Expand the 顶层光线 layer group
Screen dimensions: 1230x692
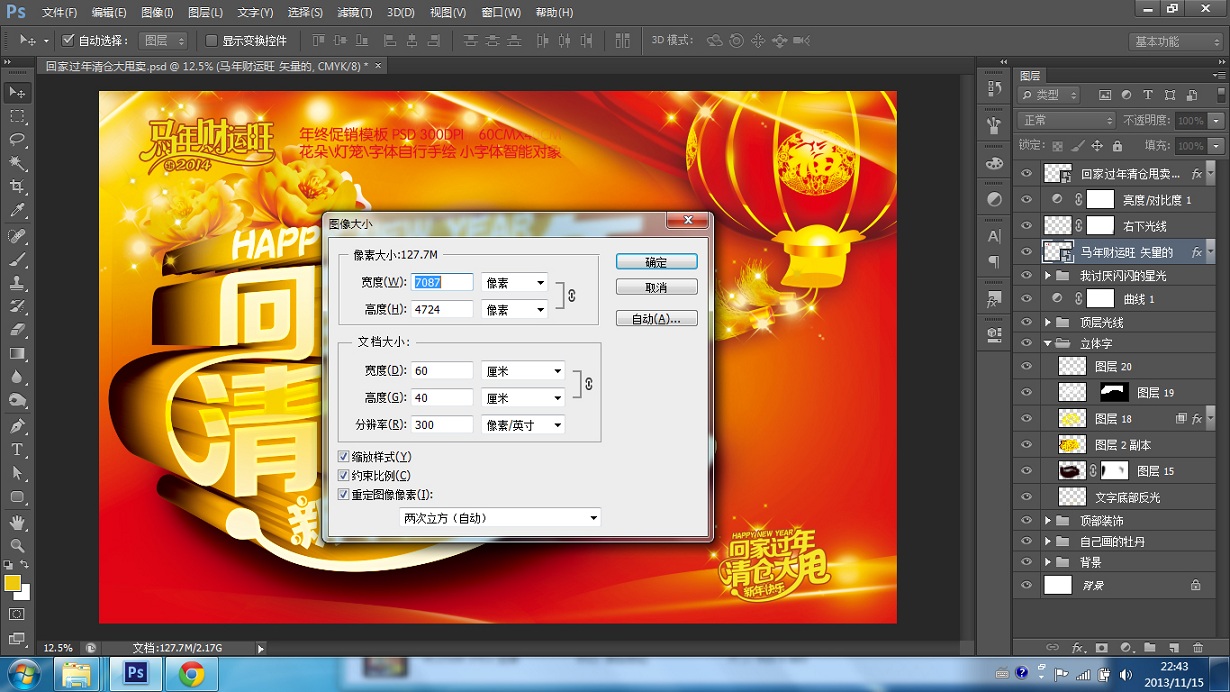click(1048, 323)
